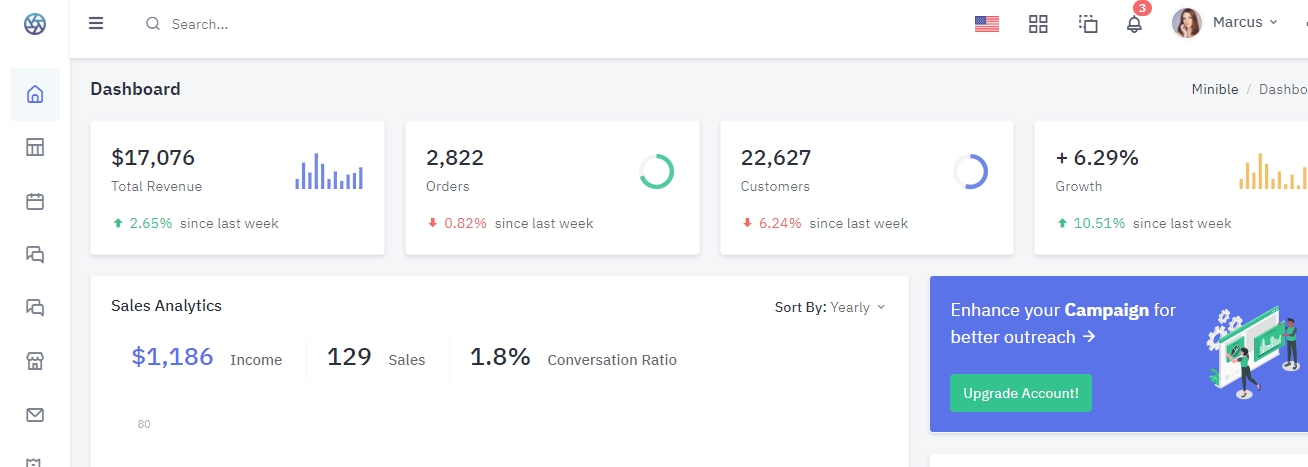Follow the Enhance your Campaign arrow link
This screenshot has height=467, width=1308.
pyautogui.click(x=1089, y=337)
